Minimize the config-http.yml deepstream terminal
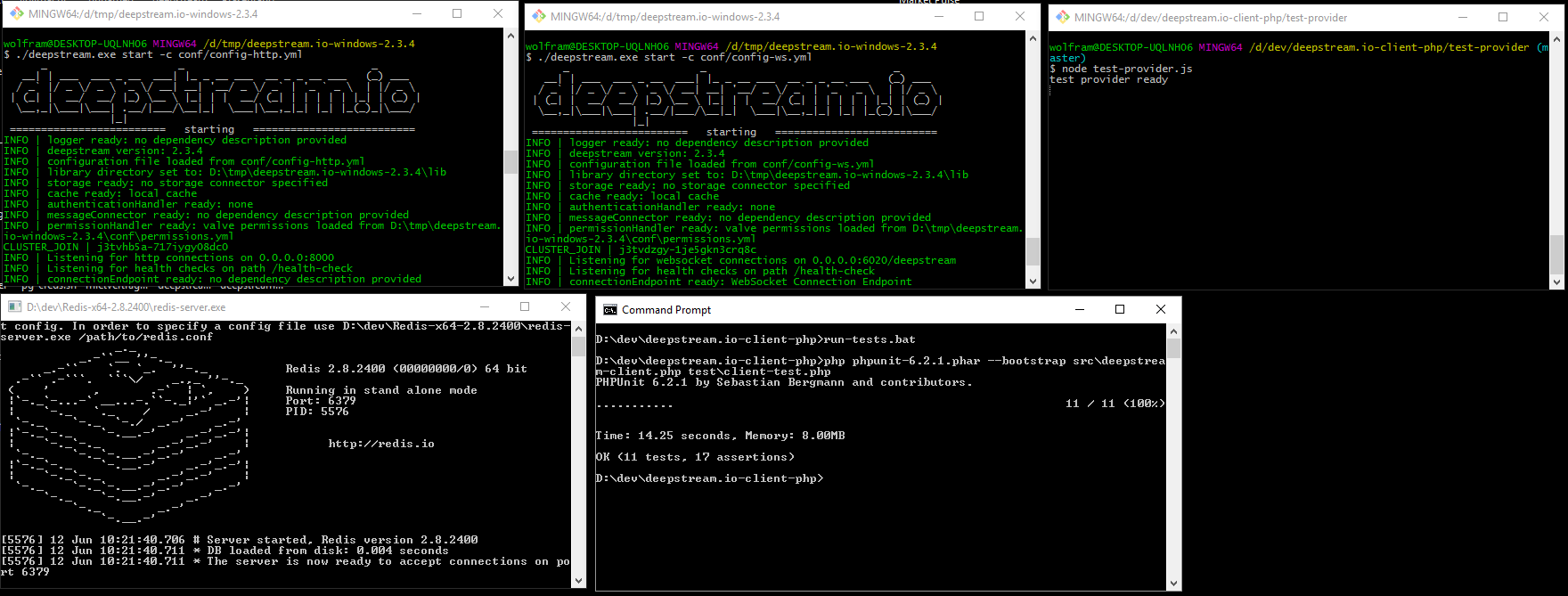This screenshot has width=1568, height=596. [x=417, y=14]
